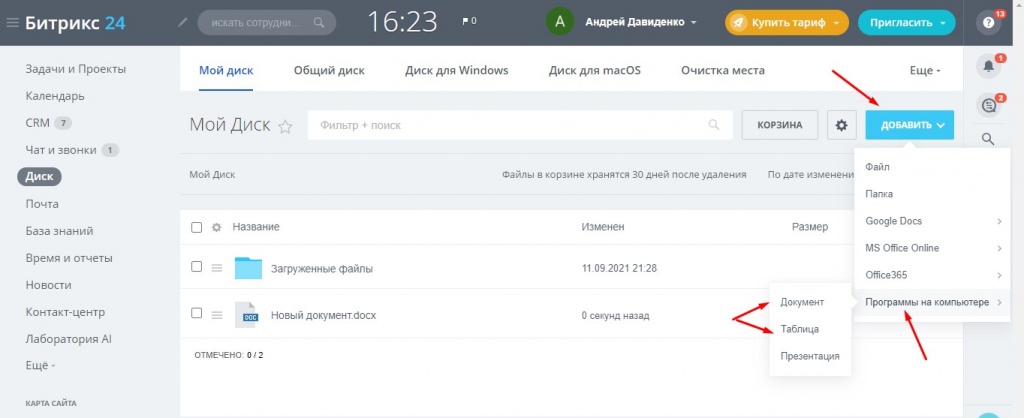Open the Новый документ.docx file name

[x=323, y=315]
